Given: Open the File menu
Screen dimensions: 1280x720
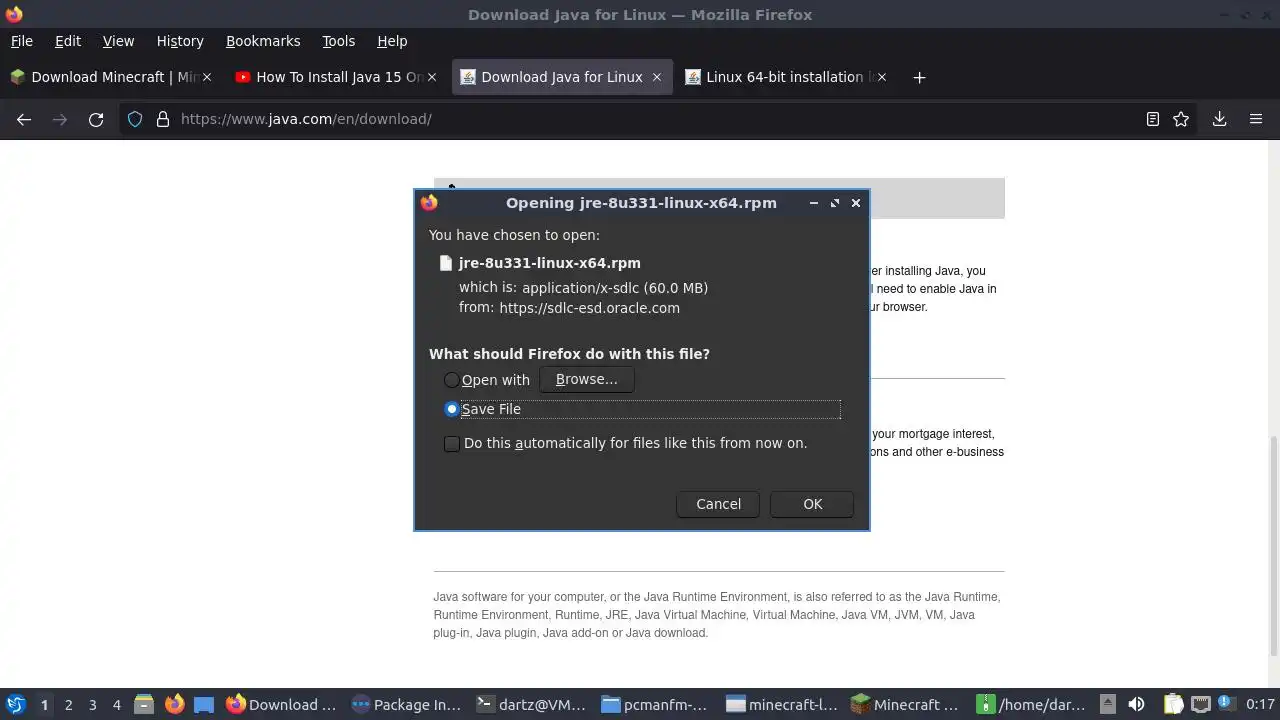Looking at the screenshot, I should (22, 41).
